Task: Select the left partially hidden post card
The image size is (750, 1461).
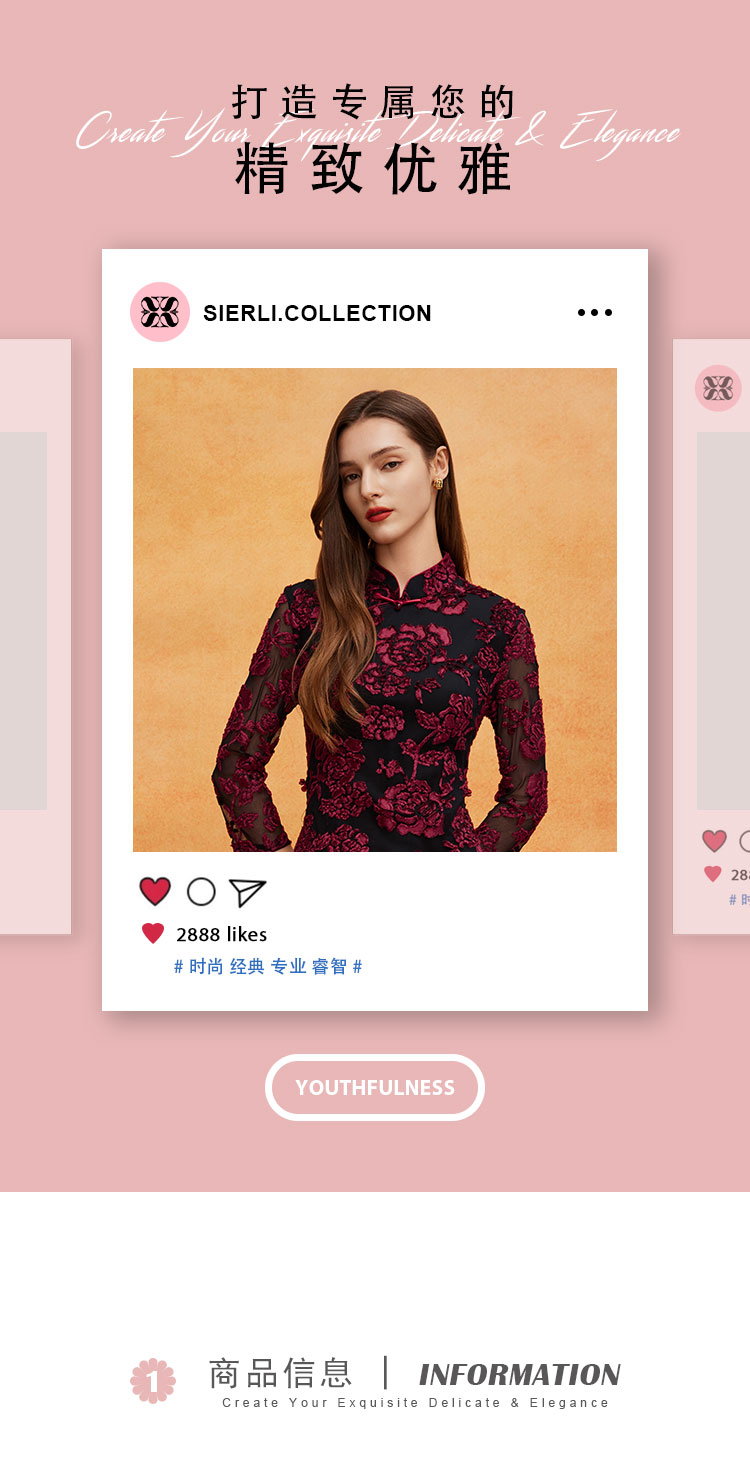Action: (35, 637)
